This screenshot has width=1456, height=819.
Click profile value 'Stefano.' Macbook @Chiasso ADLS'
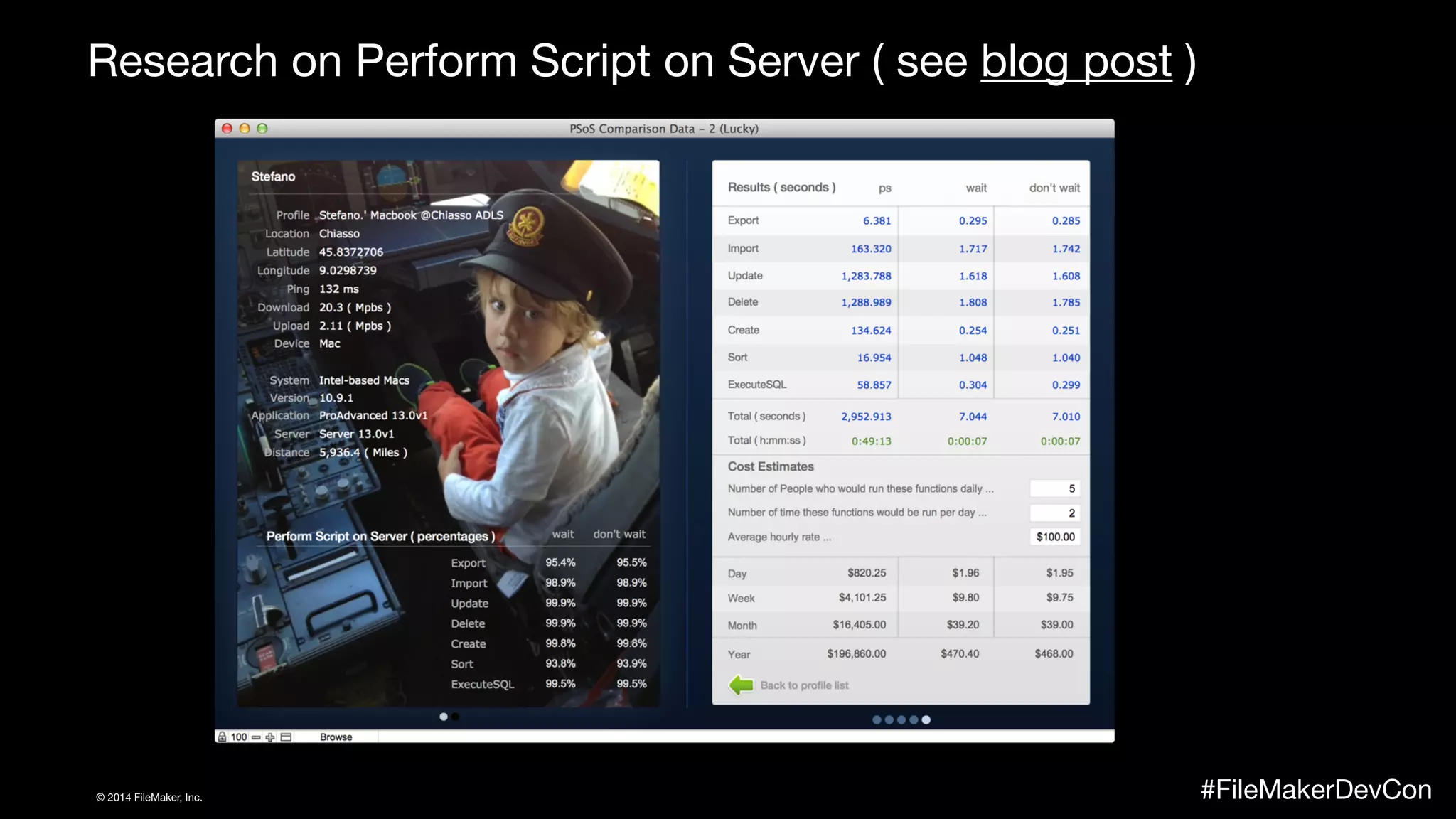point(411,215)
